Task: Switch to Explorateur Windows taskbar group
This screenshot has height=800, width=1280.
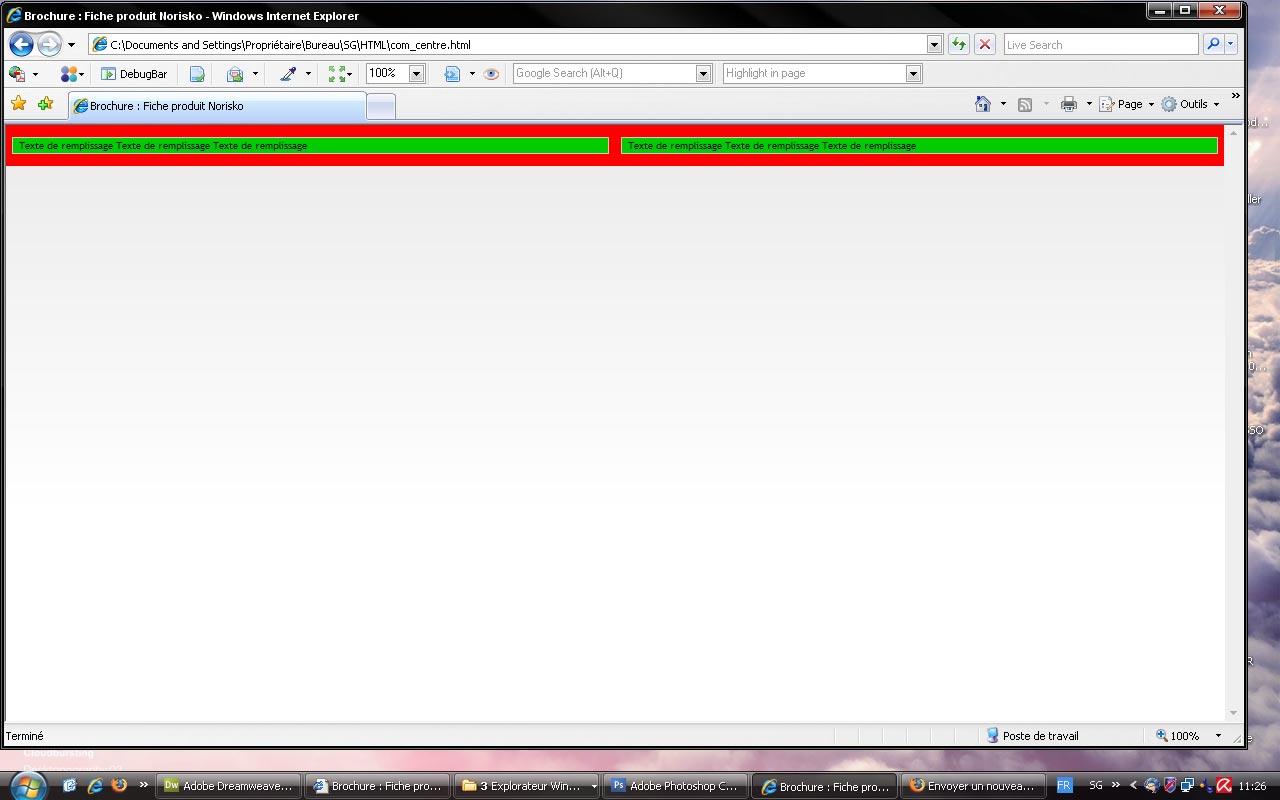Action: (x=527, y=786)
